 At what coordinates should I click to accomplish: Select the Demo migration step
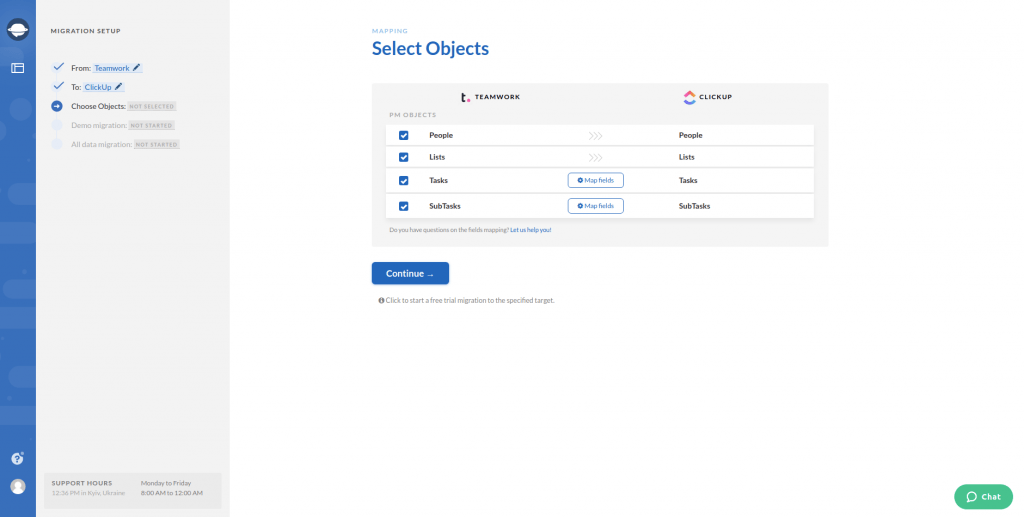tap(99, 125)
